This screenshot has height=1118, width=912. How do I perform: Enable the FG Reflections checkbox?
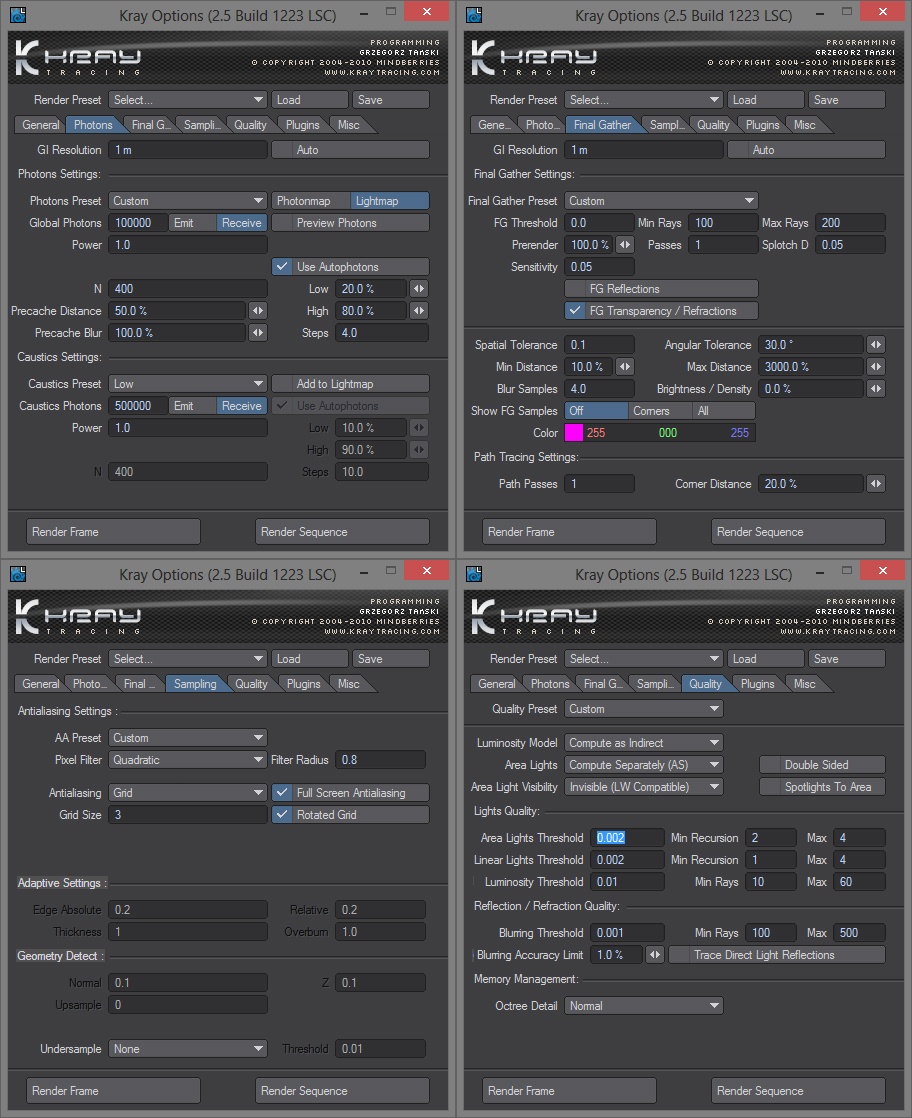575,289
